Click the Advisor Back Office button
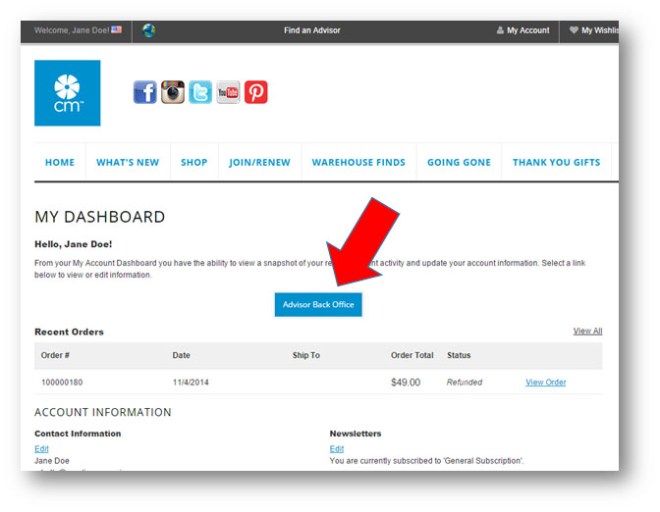This screenshot has width=660, height=512. point(318,304)
